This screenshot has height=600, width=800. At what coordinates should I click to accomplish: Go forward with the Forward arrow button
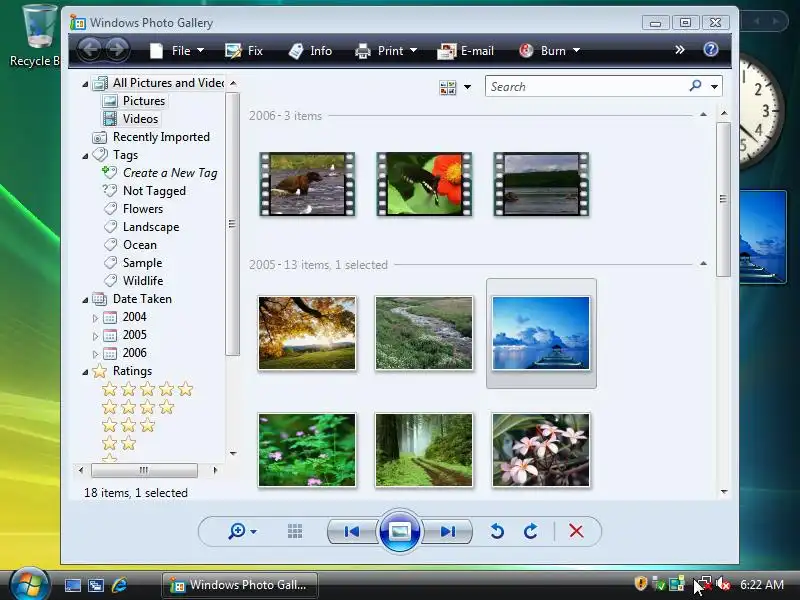[x=117, y=50]
